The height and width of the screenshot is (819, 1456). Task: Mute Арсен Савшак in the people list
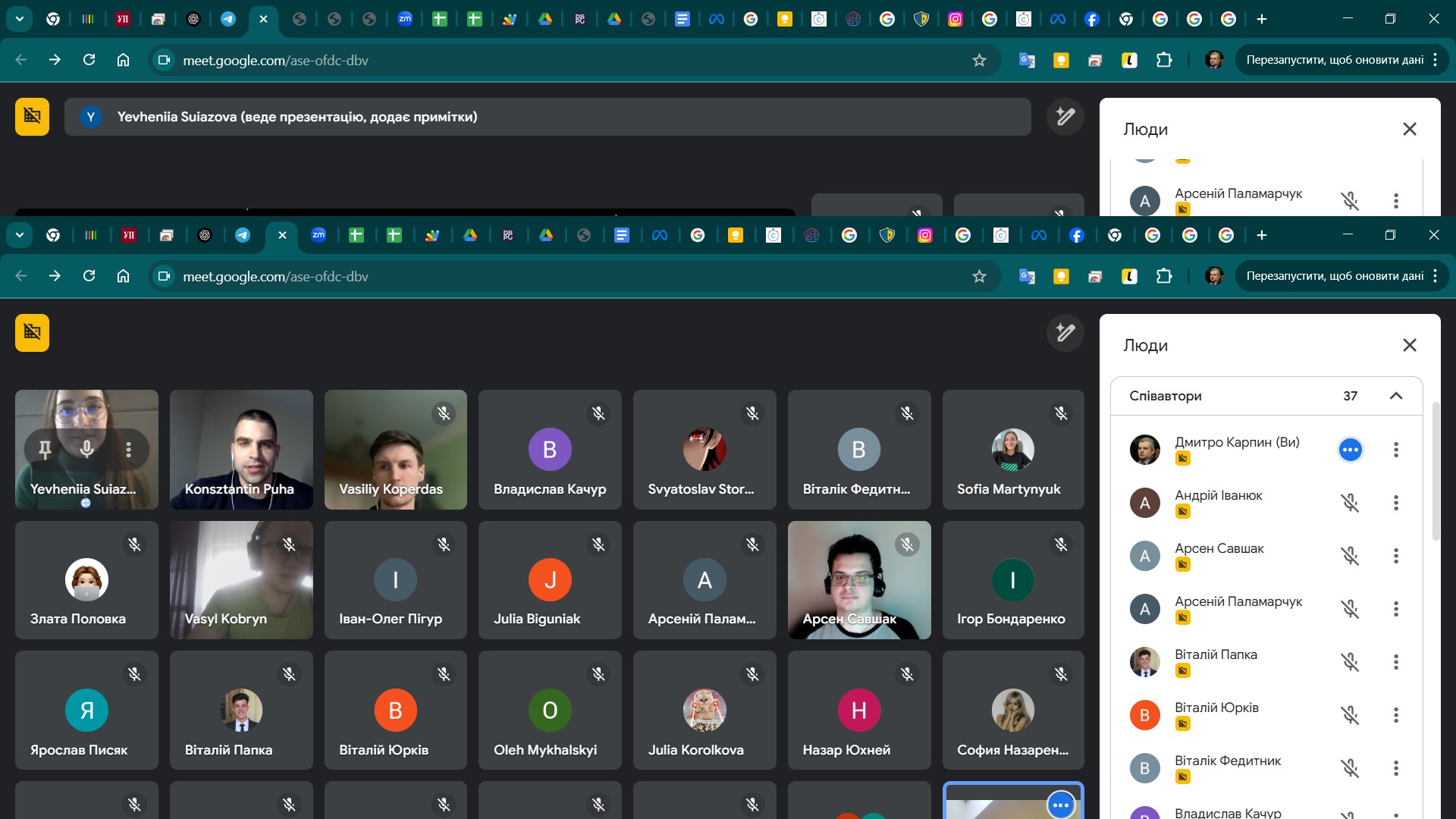[1350, 556]
